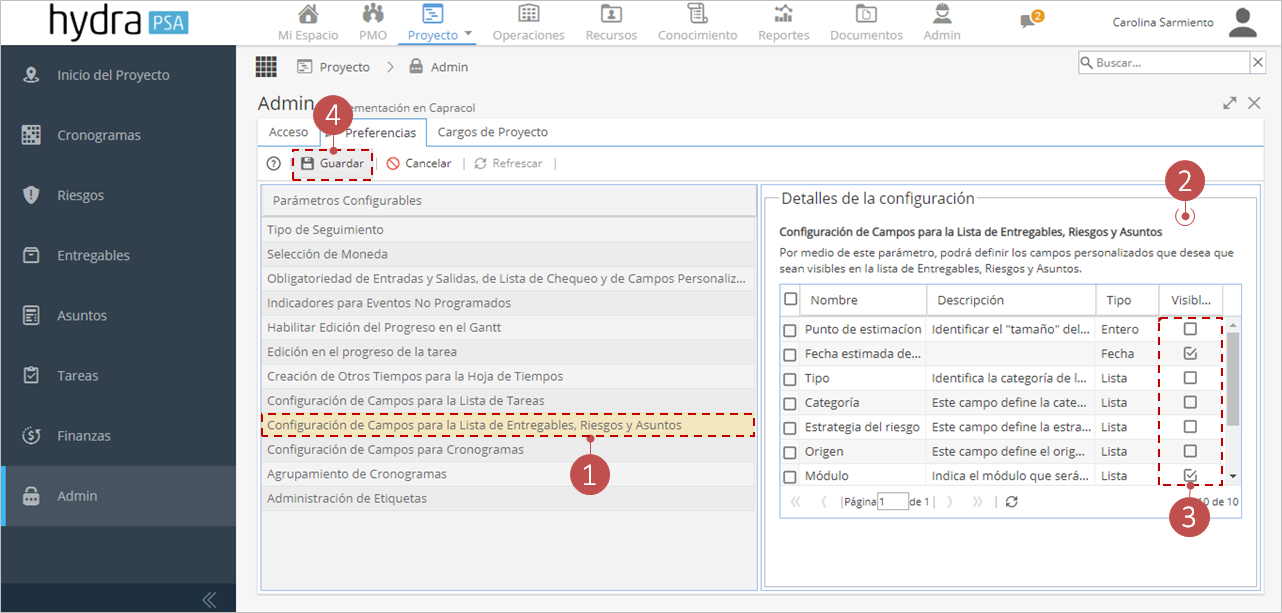
Task: Open Admin in the sidebar
Action: click(x=118, y=496)
